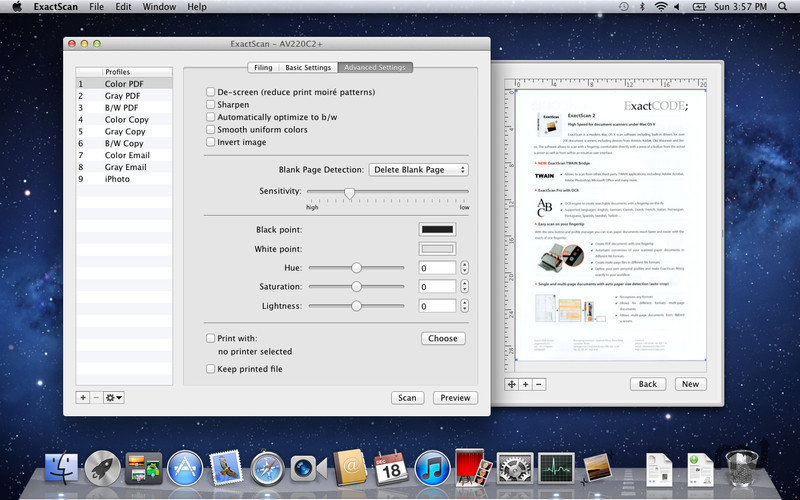
Task: Open System Preferences gears in Dock
Action: 515,468
